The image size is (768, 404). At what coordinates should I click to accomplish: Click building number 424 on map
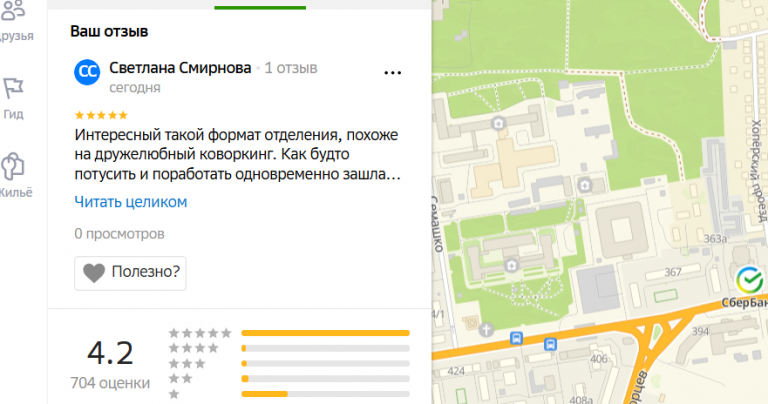pos(456,371)
